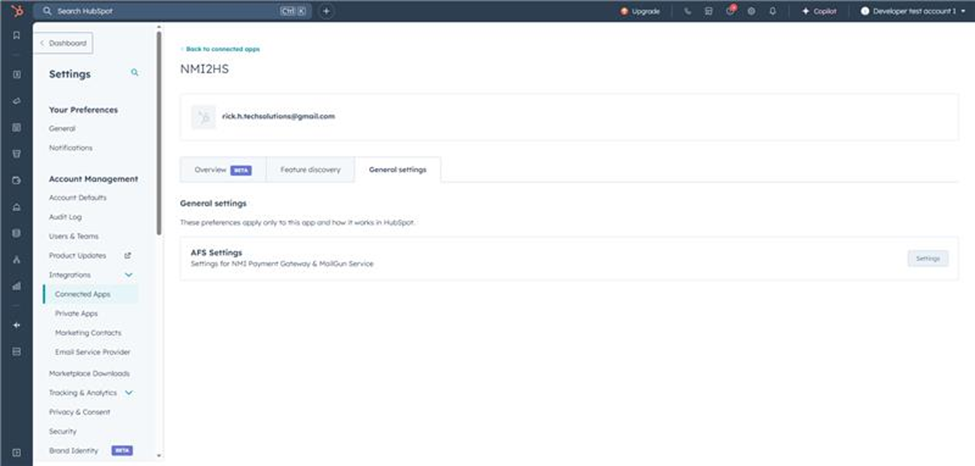Click the Search HubSpot field
The height and width of the screenshot is (466, 975).
[x=173, y=11]
